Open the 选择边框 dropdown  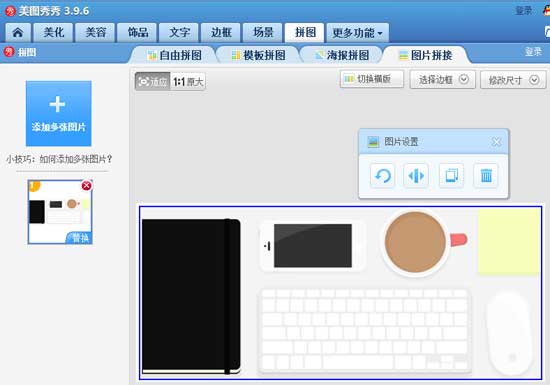click(x=443, y=80)
